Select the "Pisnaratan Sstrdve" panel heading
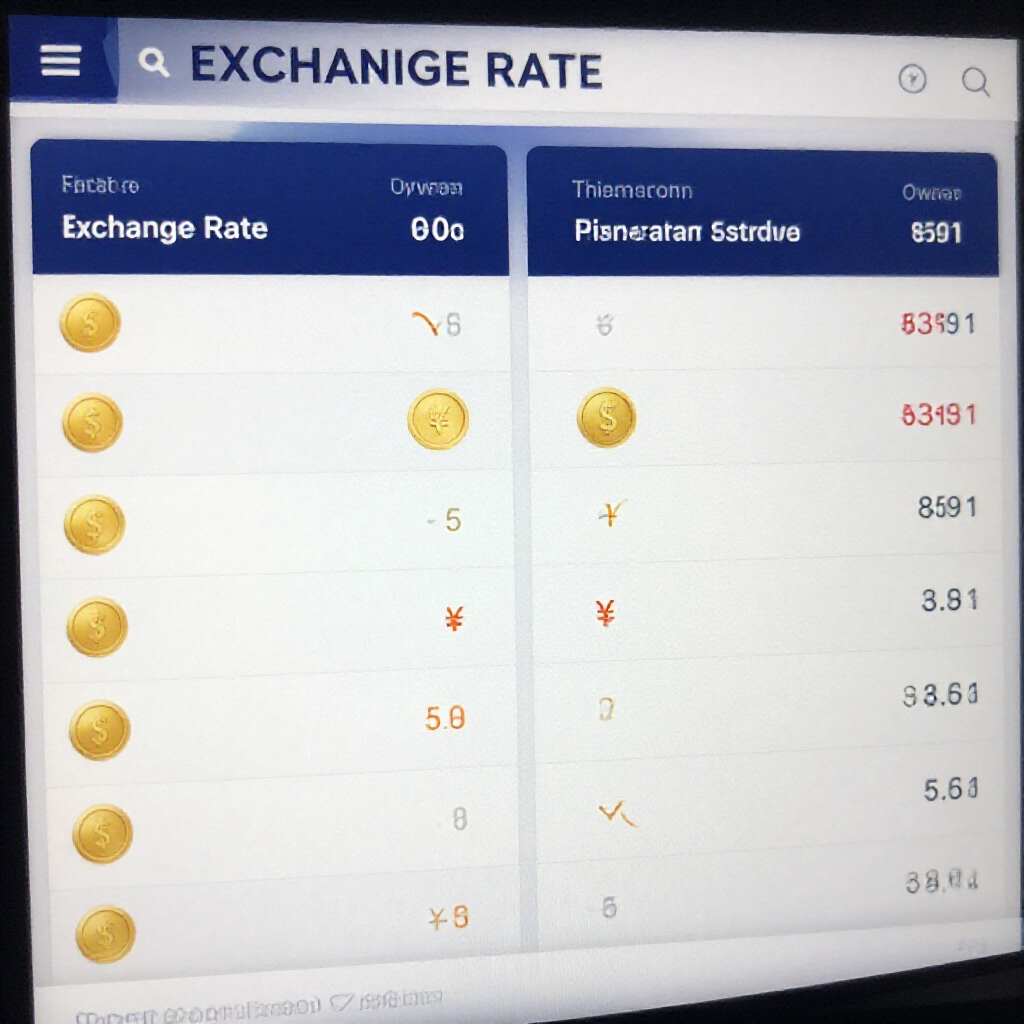1024x1024 pixels. coord(687,232)
